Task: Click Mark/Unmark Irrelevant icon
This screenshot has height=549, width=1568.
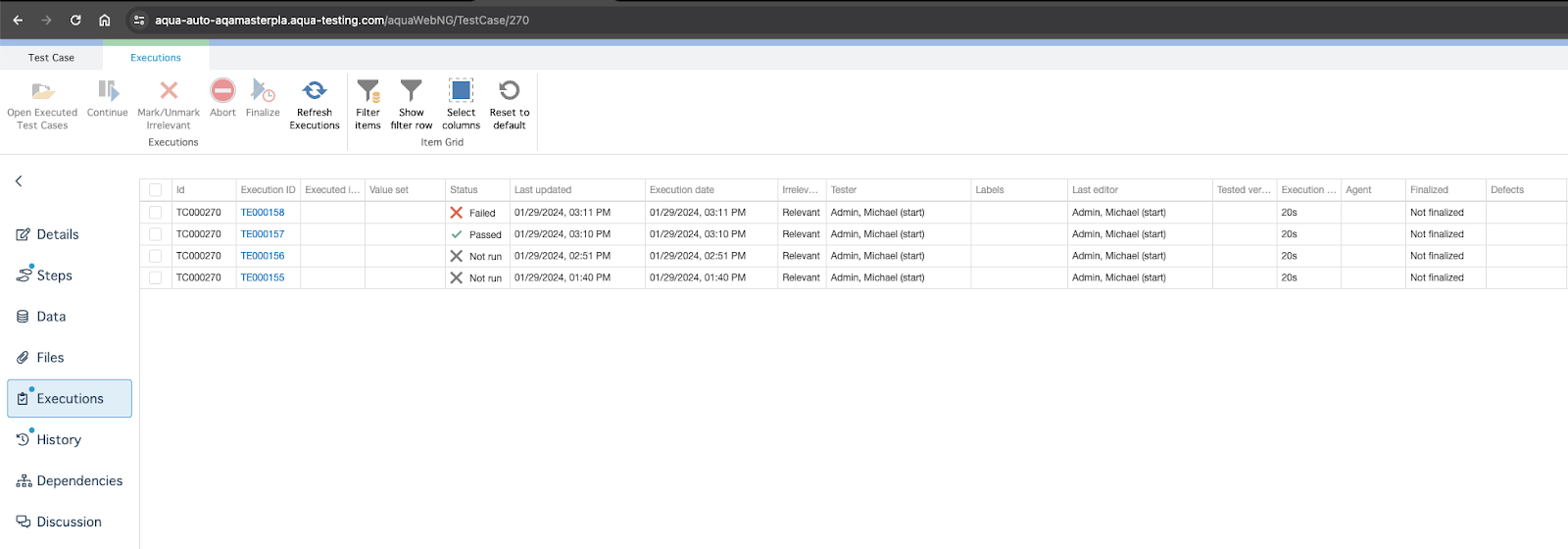Action: click(169, 91)
